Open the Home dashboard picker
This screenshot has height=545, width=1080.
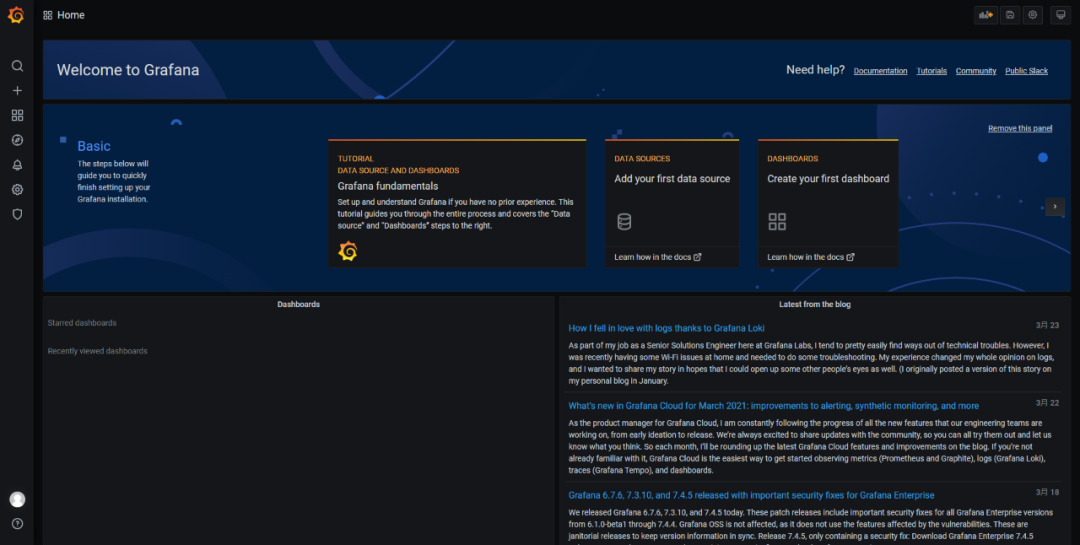71,15
